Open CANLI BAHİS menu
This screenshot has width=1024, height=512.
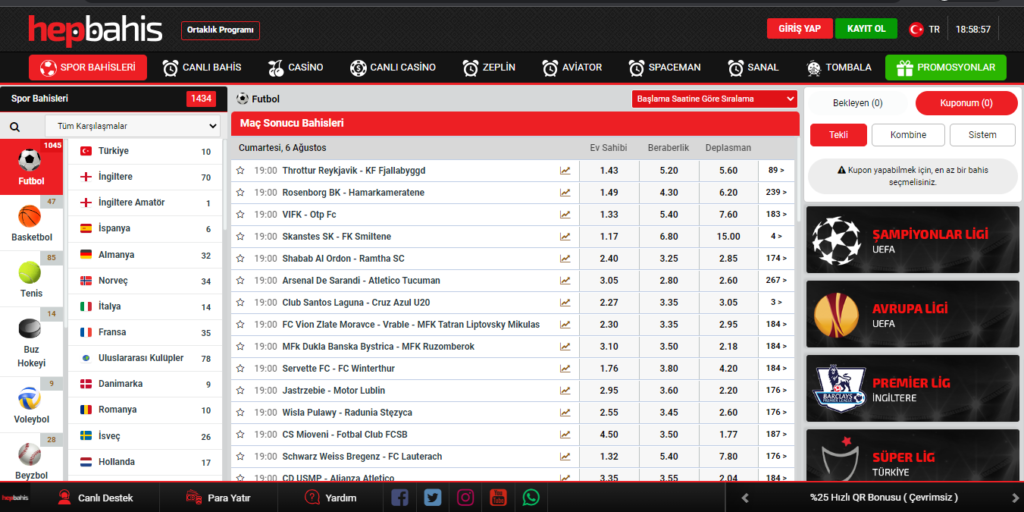click(x=202, y=67)
